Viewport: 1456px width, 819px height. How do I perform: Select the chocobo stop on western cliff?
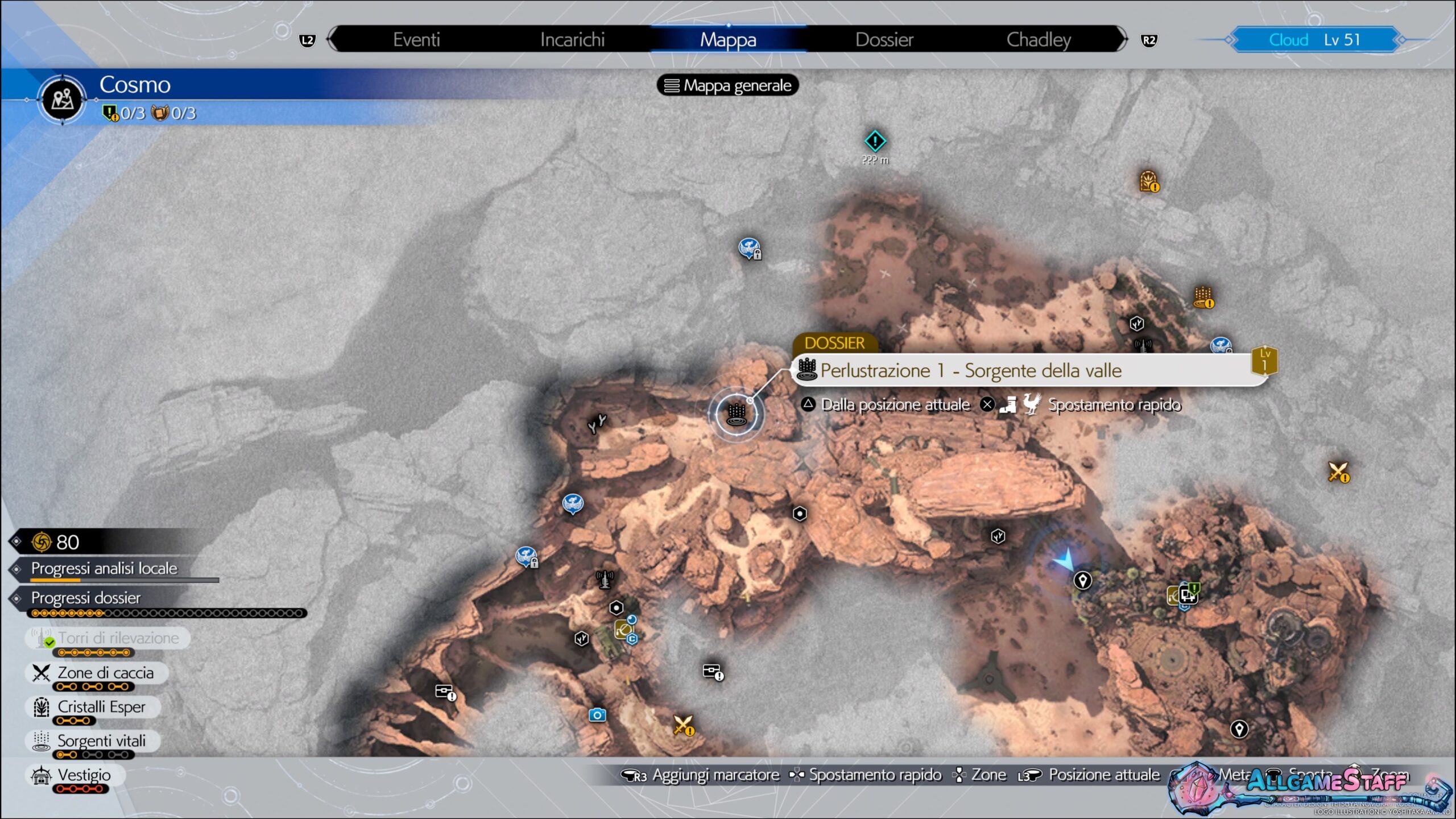coord(573,504)
